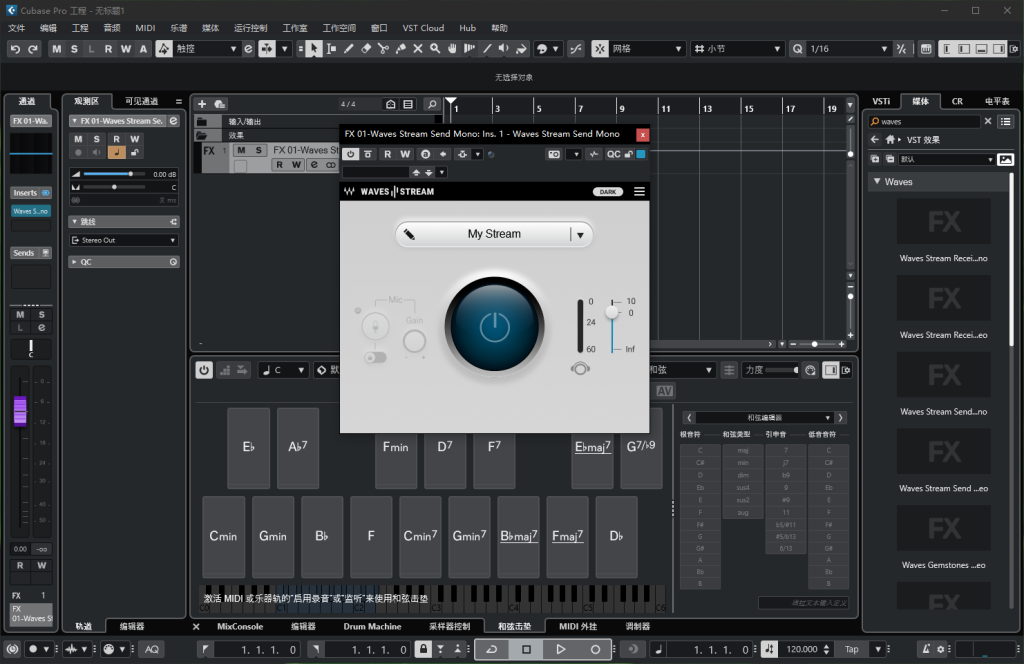Toggle plugin bypass in plugin window header
This screenshot has width=1024, height=664.
tap(368, 154)
